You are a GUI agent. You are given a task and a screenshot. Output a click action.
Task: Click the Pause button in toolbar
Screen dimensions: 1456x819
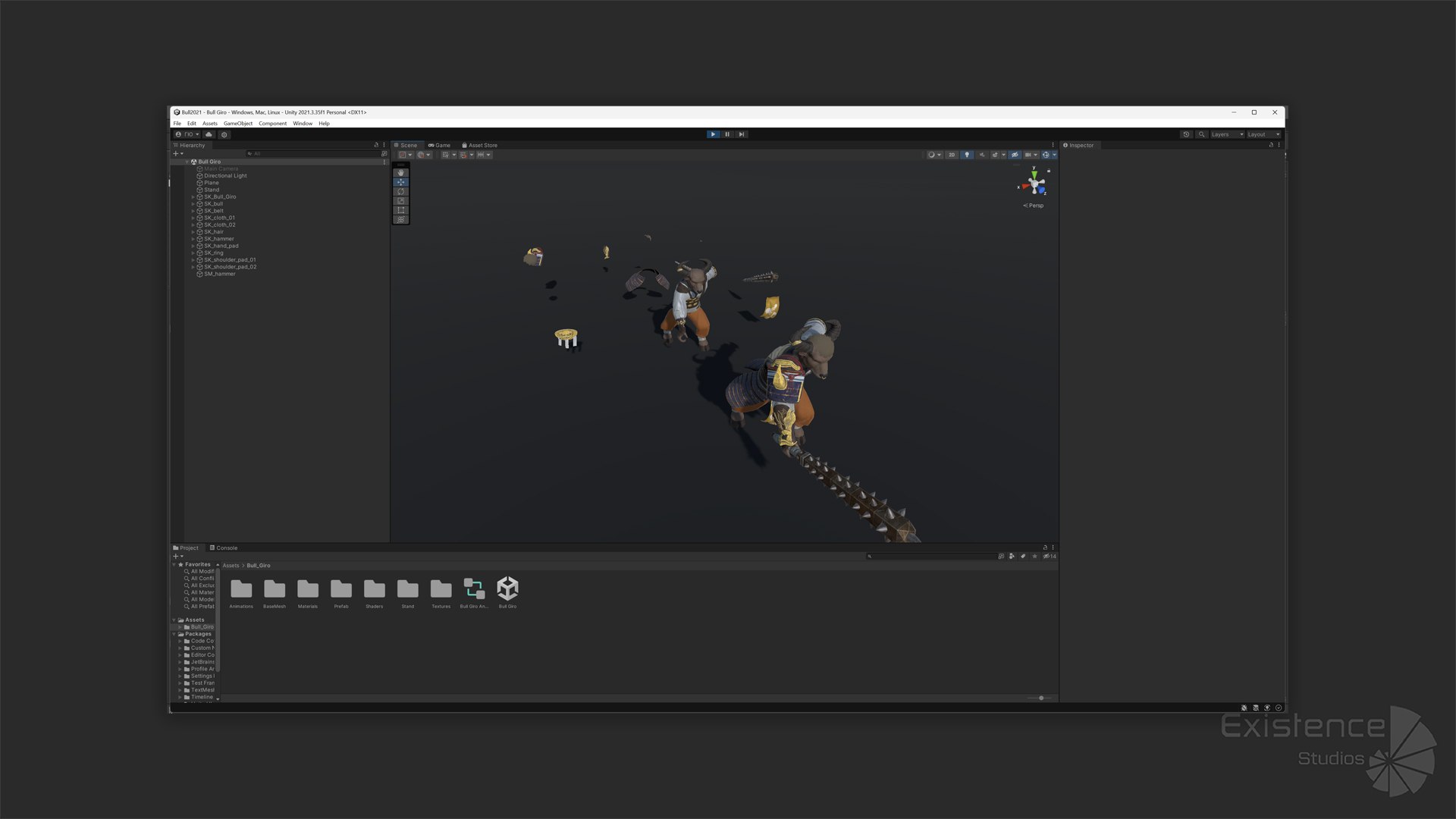(x=727, y=134)
